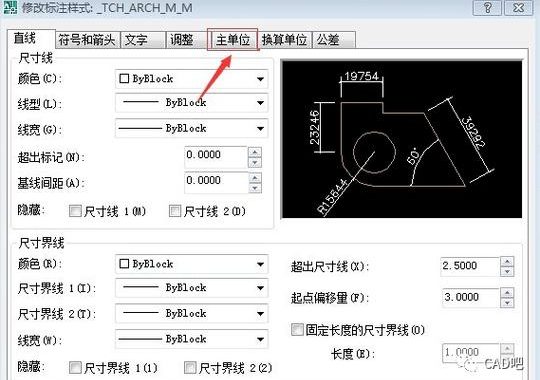540x380 pixels.
Task: Toggle the 尺寸线 2(D) hide checkbox
Action: click(x=175, y=211)
